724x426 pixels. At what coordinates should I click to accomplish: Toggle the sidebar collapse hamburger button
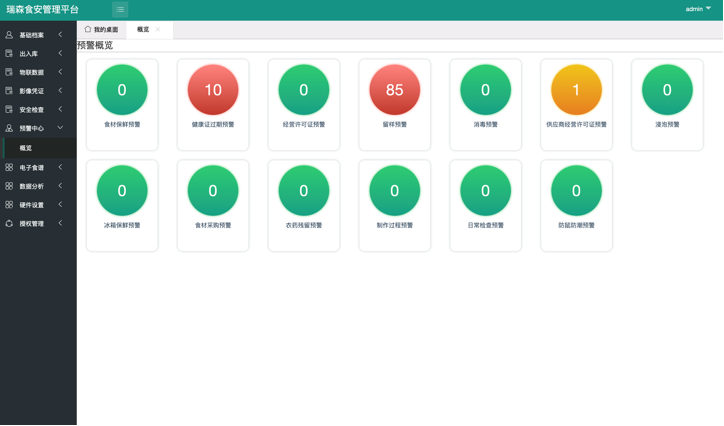(119, 10)
